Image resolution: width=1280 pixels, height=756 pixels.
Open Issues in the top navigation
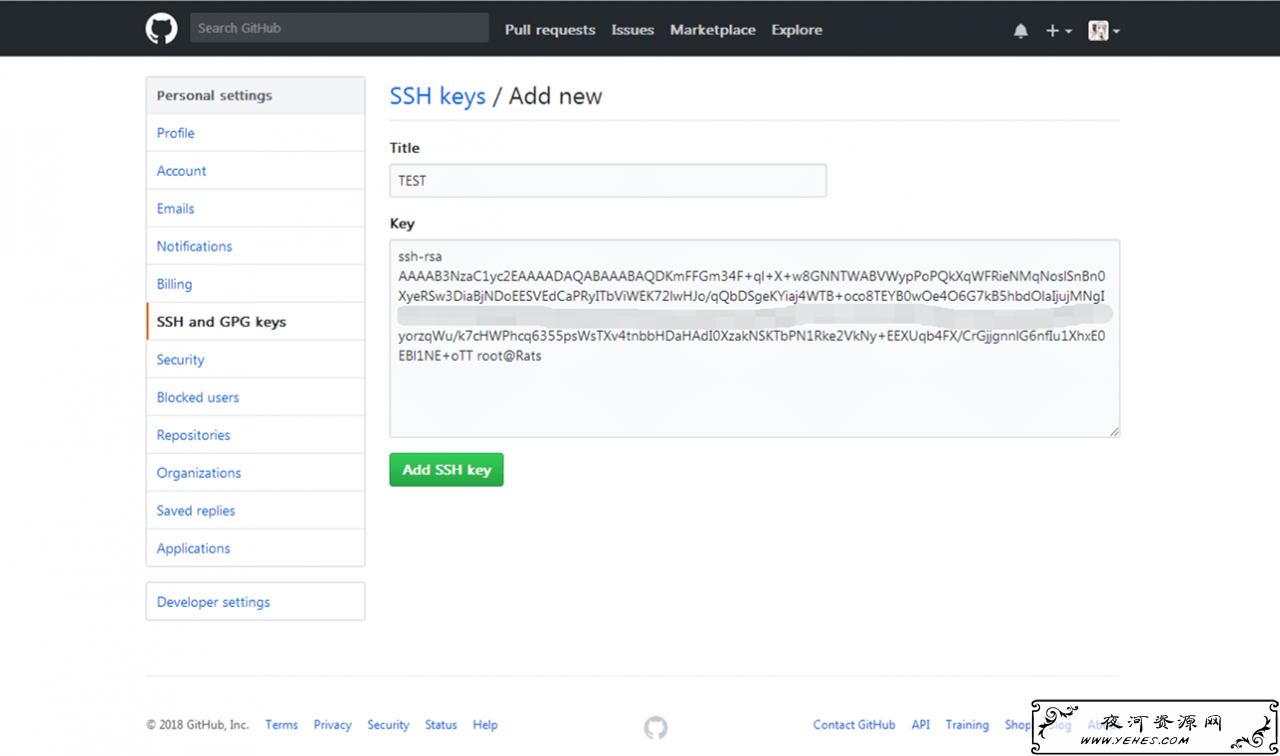pos(633,30)
